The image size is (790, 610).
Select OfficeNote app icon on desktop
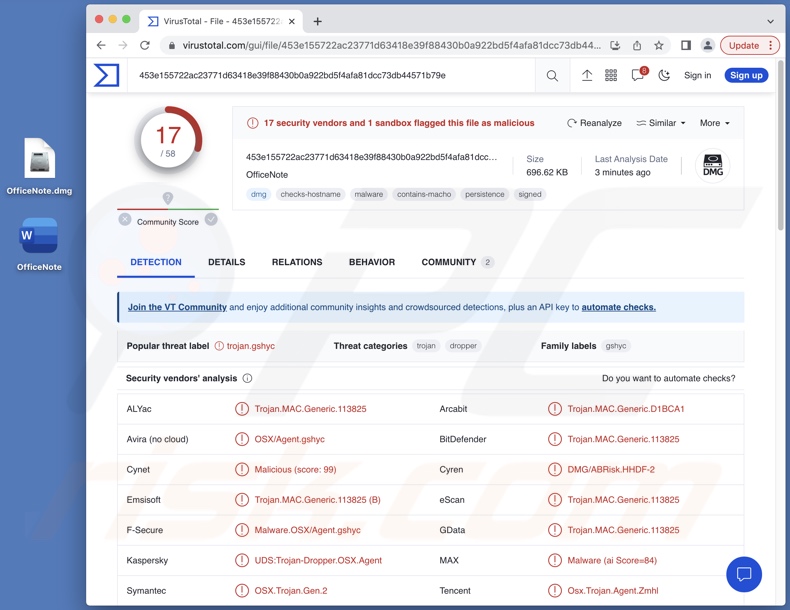click(x=39, y=245)
